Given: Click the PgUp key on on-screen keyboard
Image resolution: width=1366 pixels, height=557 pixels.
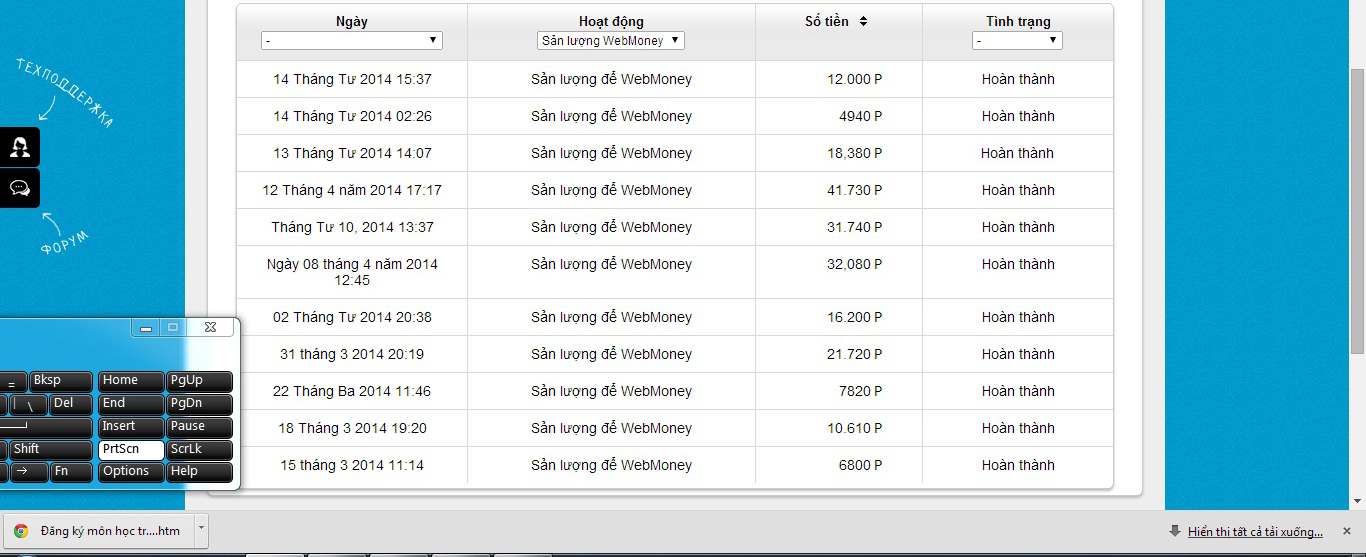Looking at the screenshot, I should pos(199,381).
